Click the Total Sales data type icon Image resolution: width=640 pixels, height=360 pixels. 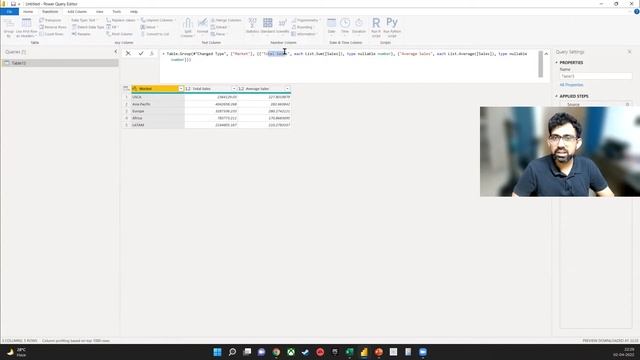188,89
